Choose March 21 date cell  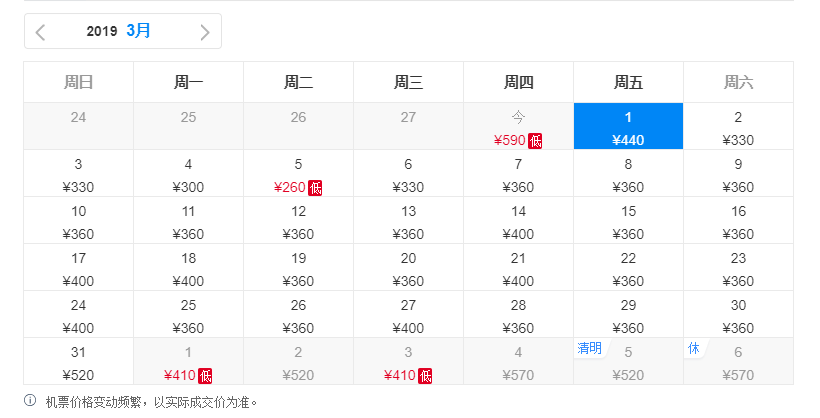tap(518, 267)
